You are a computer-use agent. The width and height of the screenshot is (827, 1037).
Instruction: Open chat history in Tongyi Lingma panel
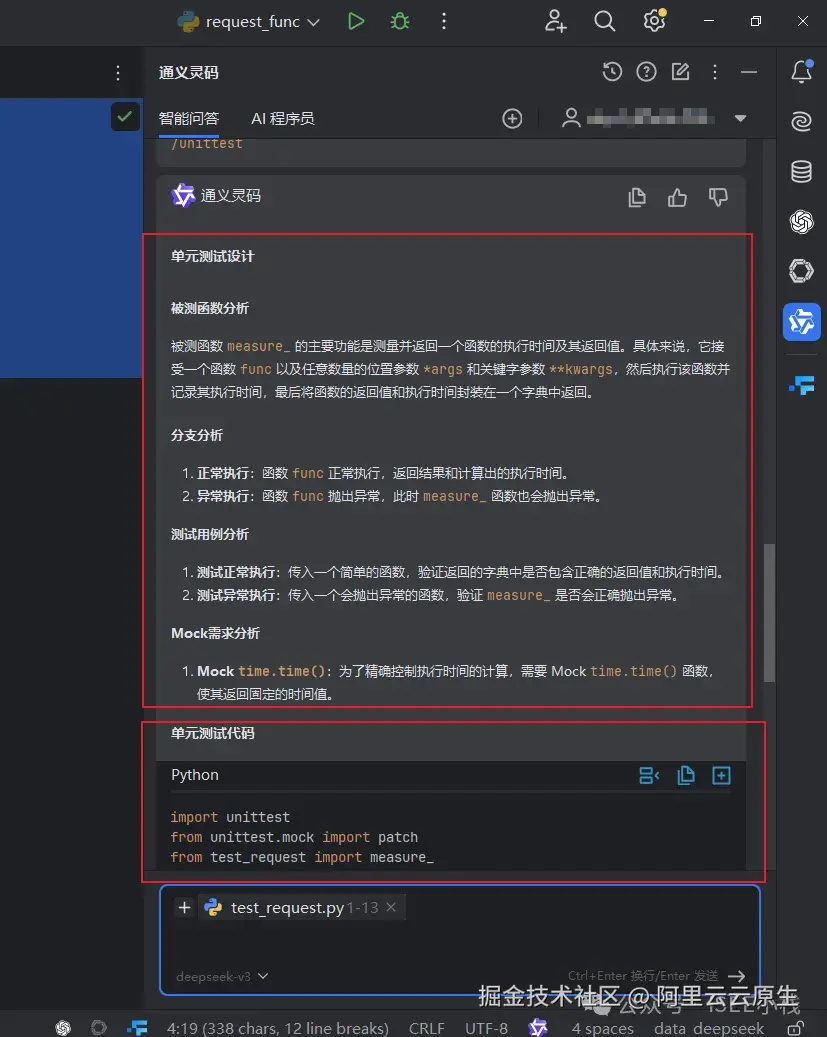pos(611,71)
